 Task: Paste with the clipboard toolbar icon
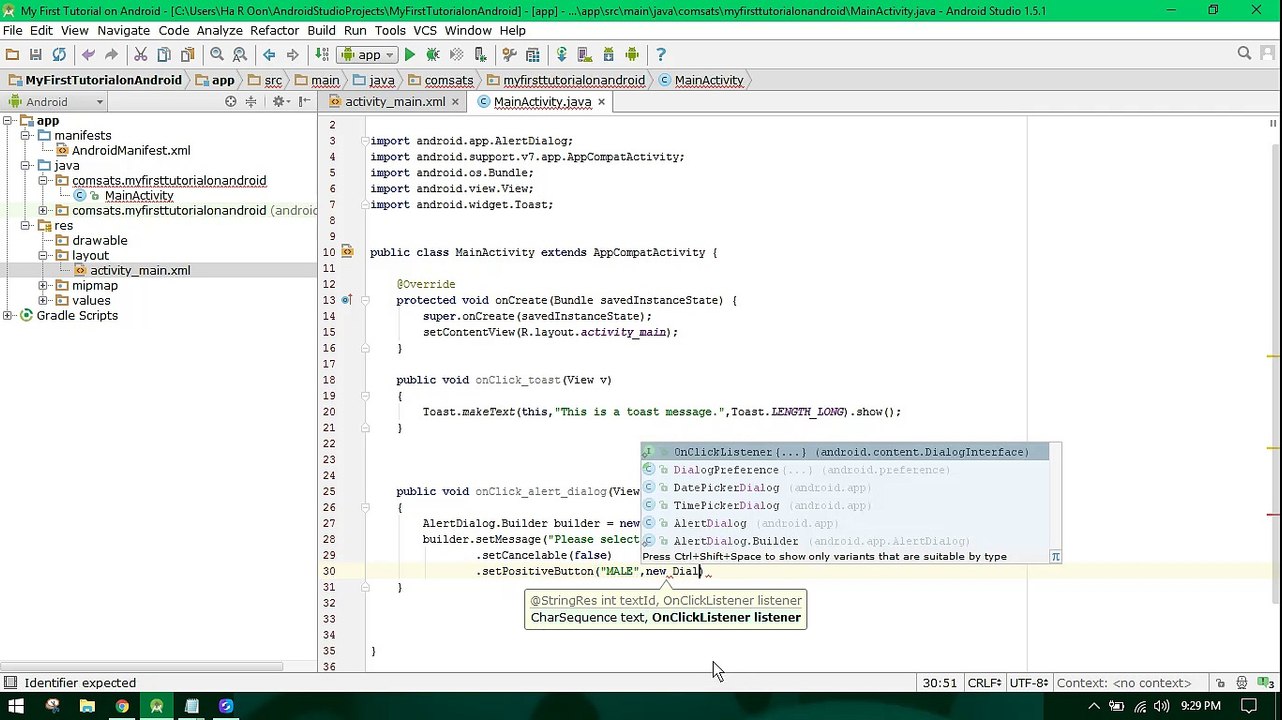point(187,55)
